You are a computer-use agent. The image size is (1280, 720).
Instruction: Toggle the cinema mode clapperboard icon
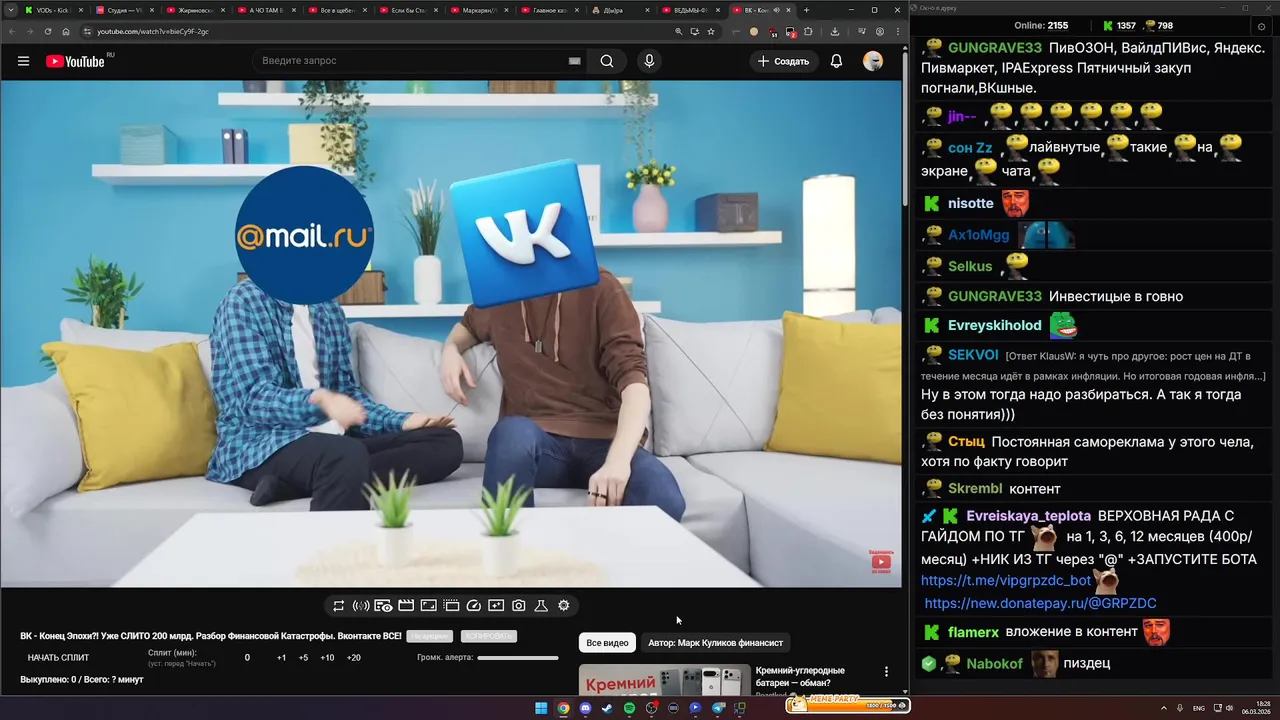point(406,606)
